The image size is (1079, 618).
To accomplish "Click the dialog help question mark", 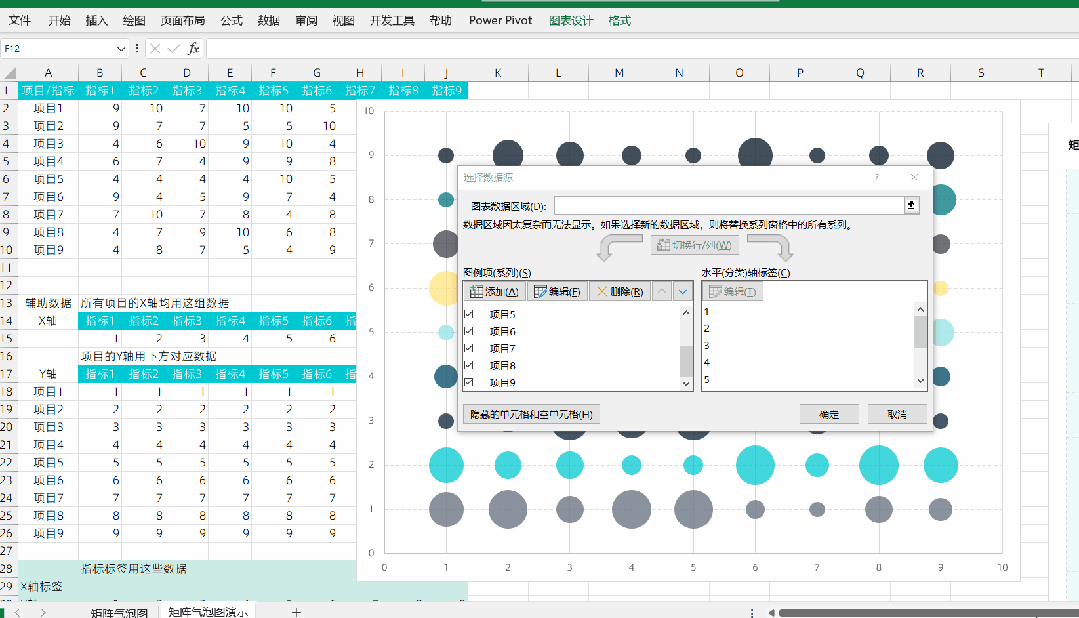I will tap(877, 177).
